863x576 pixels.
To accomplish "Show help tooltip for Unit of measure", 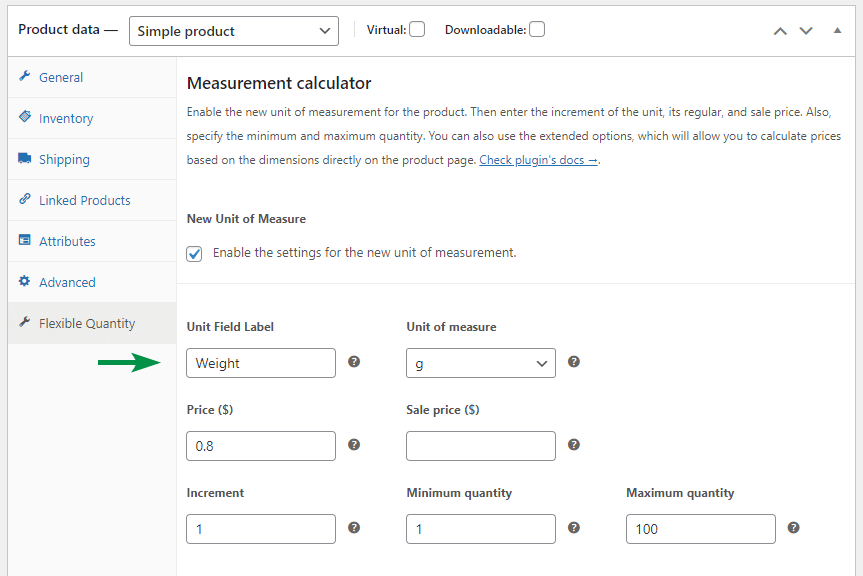I will click(573, 361).
